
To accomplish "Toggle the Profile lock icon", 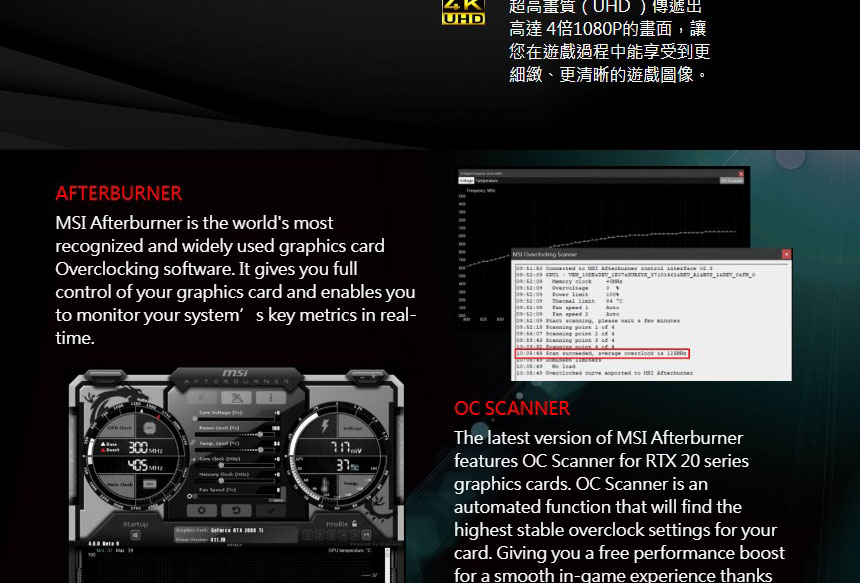I will (354, 524).
